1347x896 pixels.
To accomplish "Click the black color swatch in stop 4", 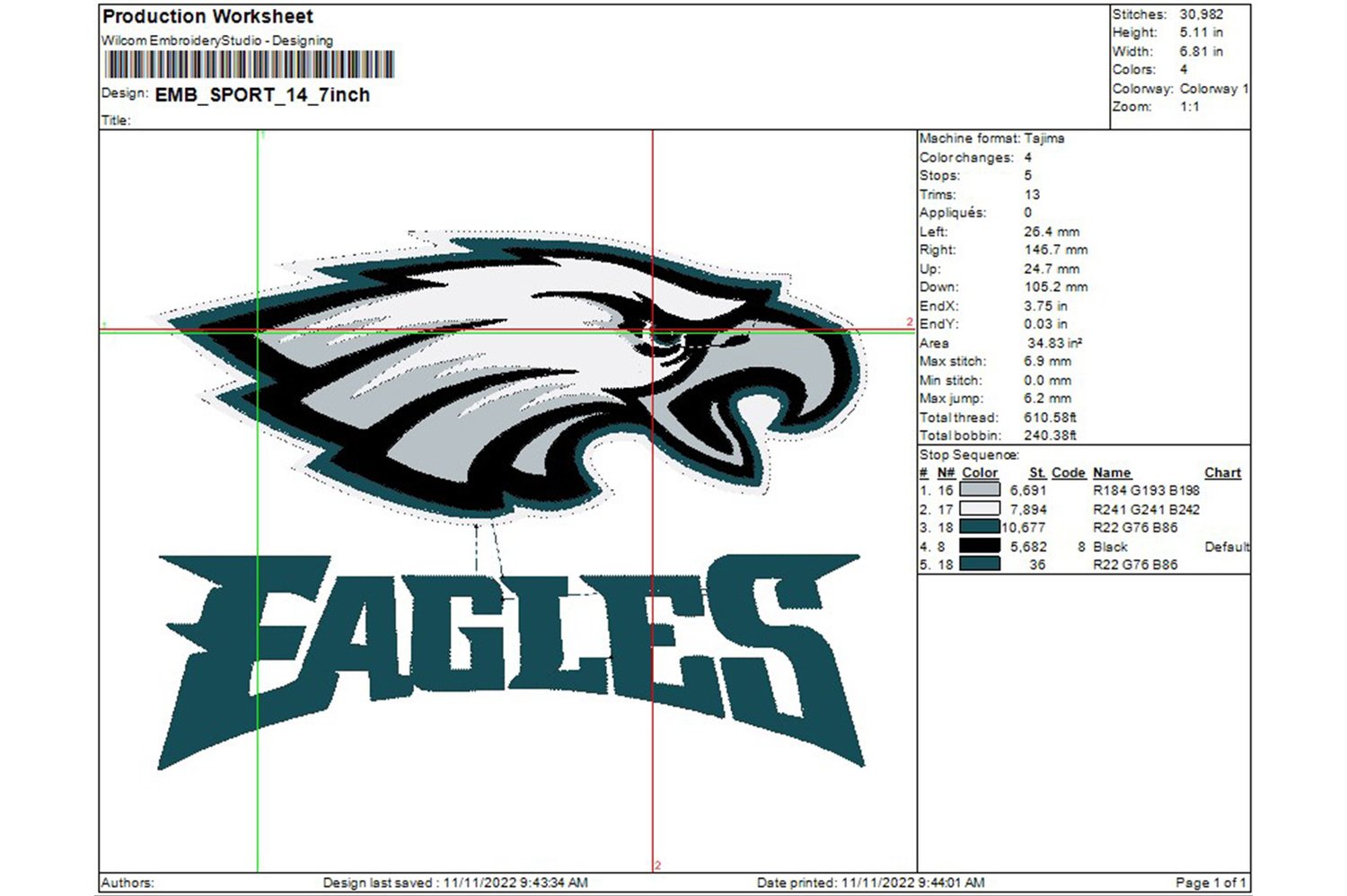I will 980,546.
